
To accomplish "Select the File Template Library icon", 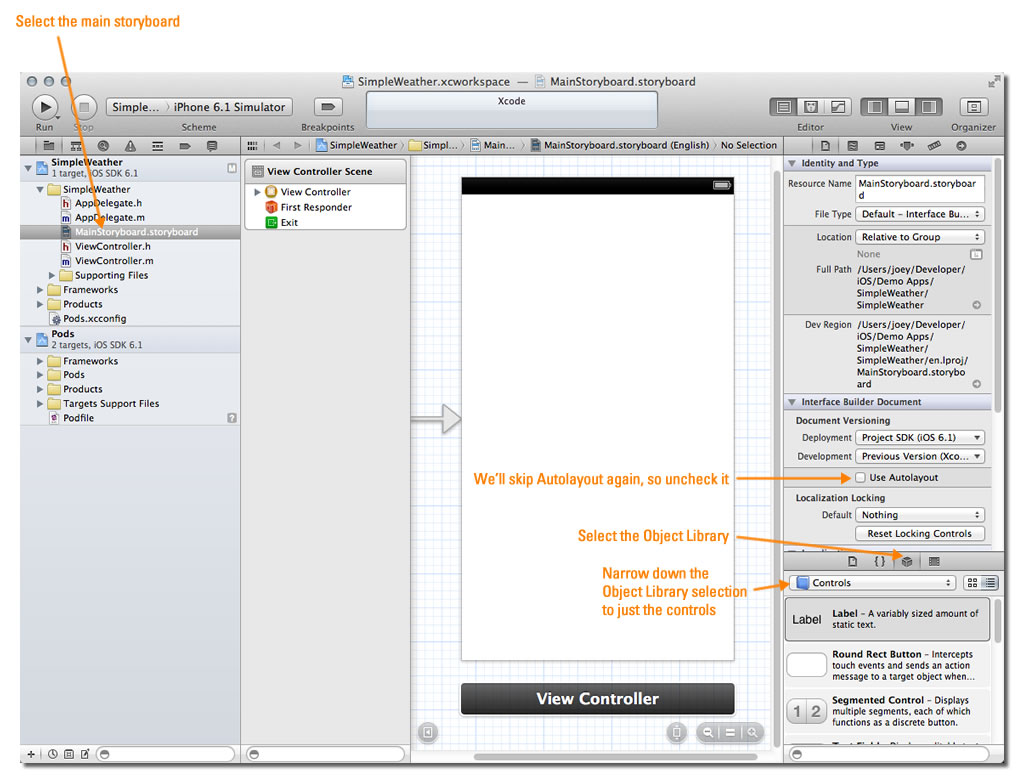I will pyautogui.click(x=852, y=561).
